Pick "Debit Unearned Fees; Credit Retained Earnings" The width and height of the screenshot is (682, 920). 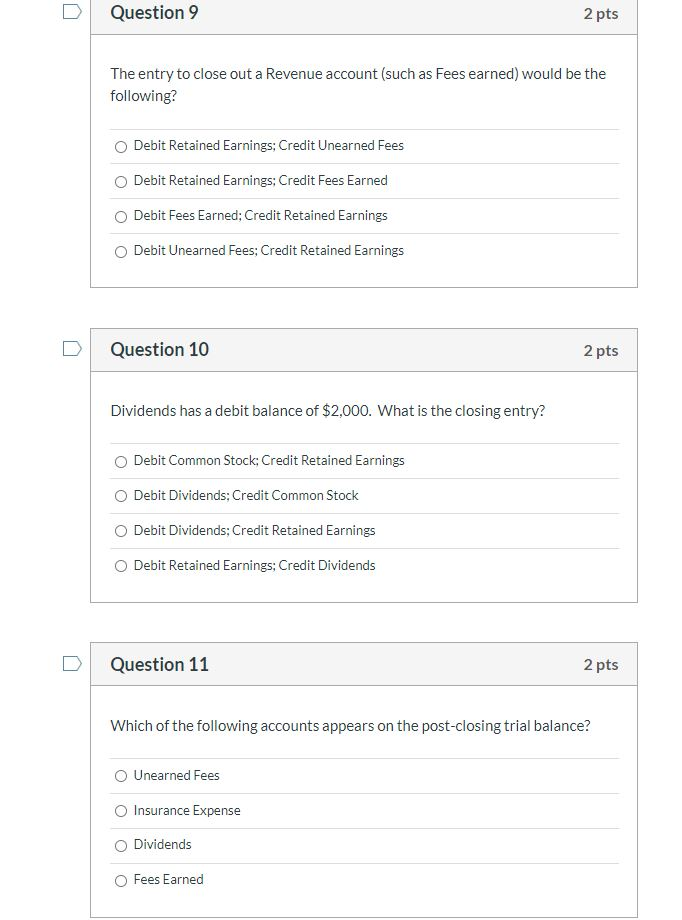(121, 251)
